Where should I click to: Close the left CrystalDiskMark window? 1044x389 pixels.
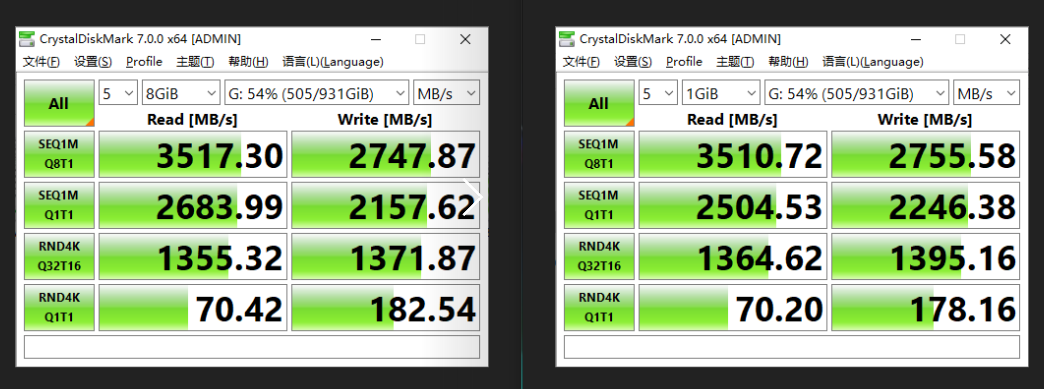pyautogui.click(x=465, y=39)
